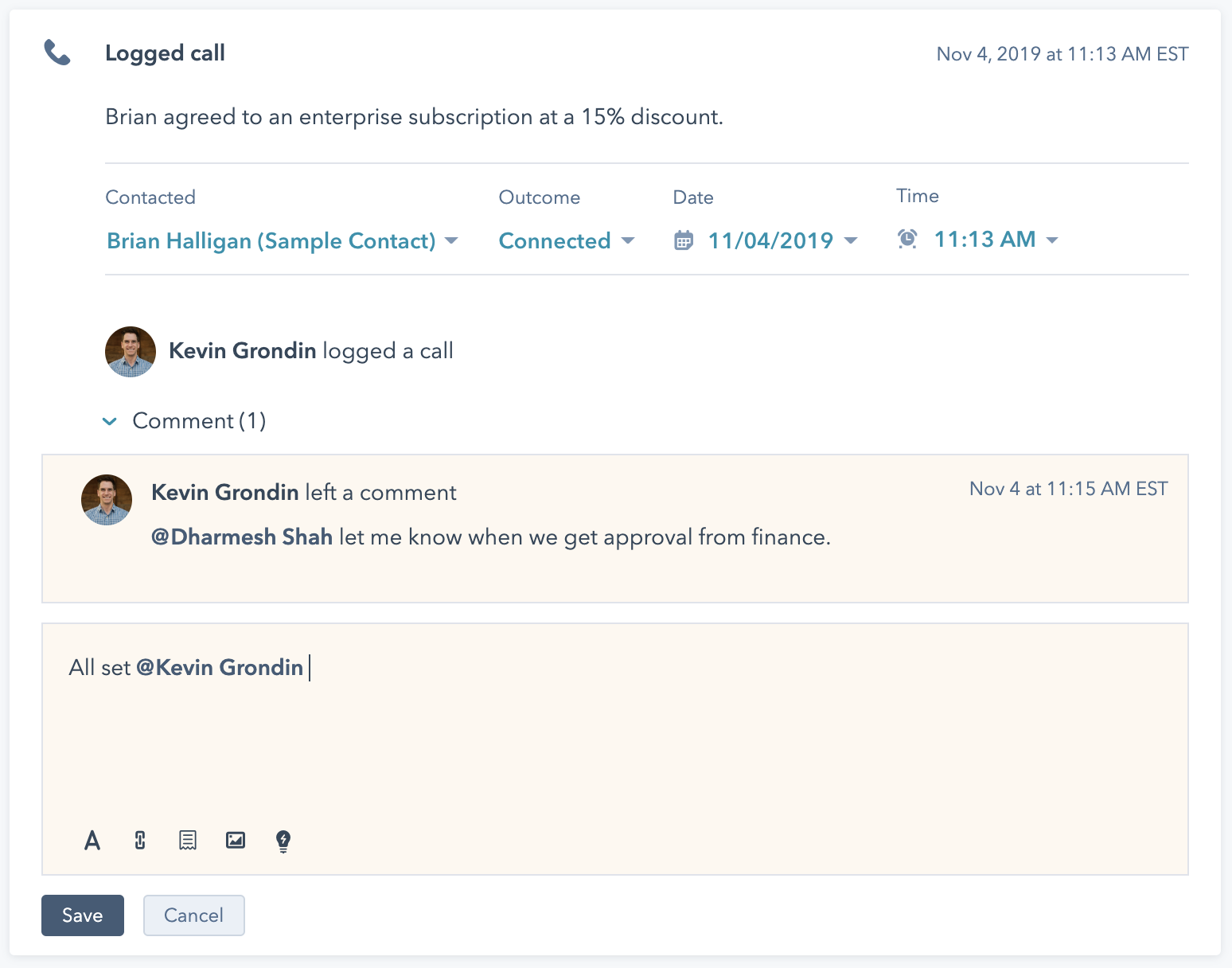Insert a snippet using the snippets icon
This screenshot has width=1232, height=968.
click(x=188, y=840)
